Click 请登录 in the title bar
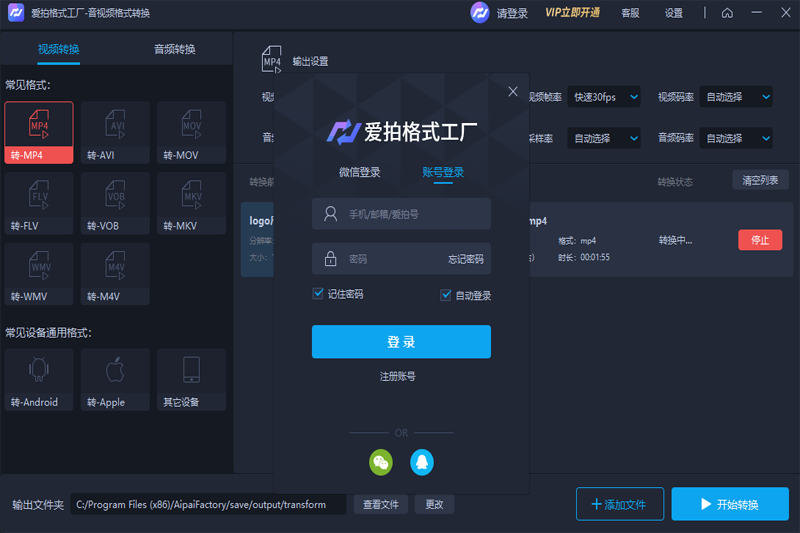The height and width of the screenshot is (533, 800). pyautogui.click(x=512, y=13)
